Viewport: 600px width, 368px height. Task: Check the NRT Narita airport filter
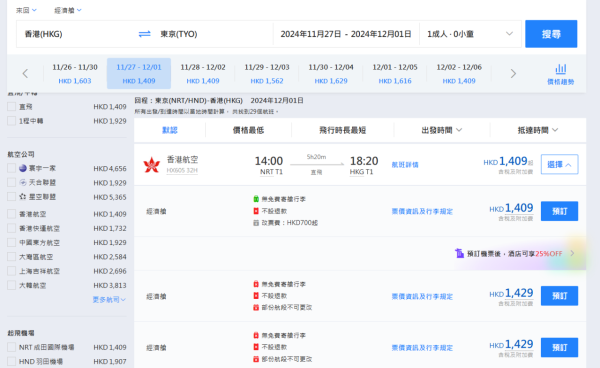(11, 347)
